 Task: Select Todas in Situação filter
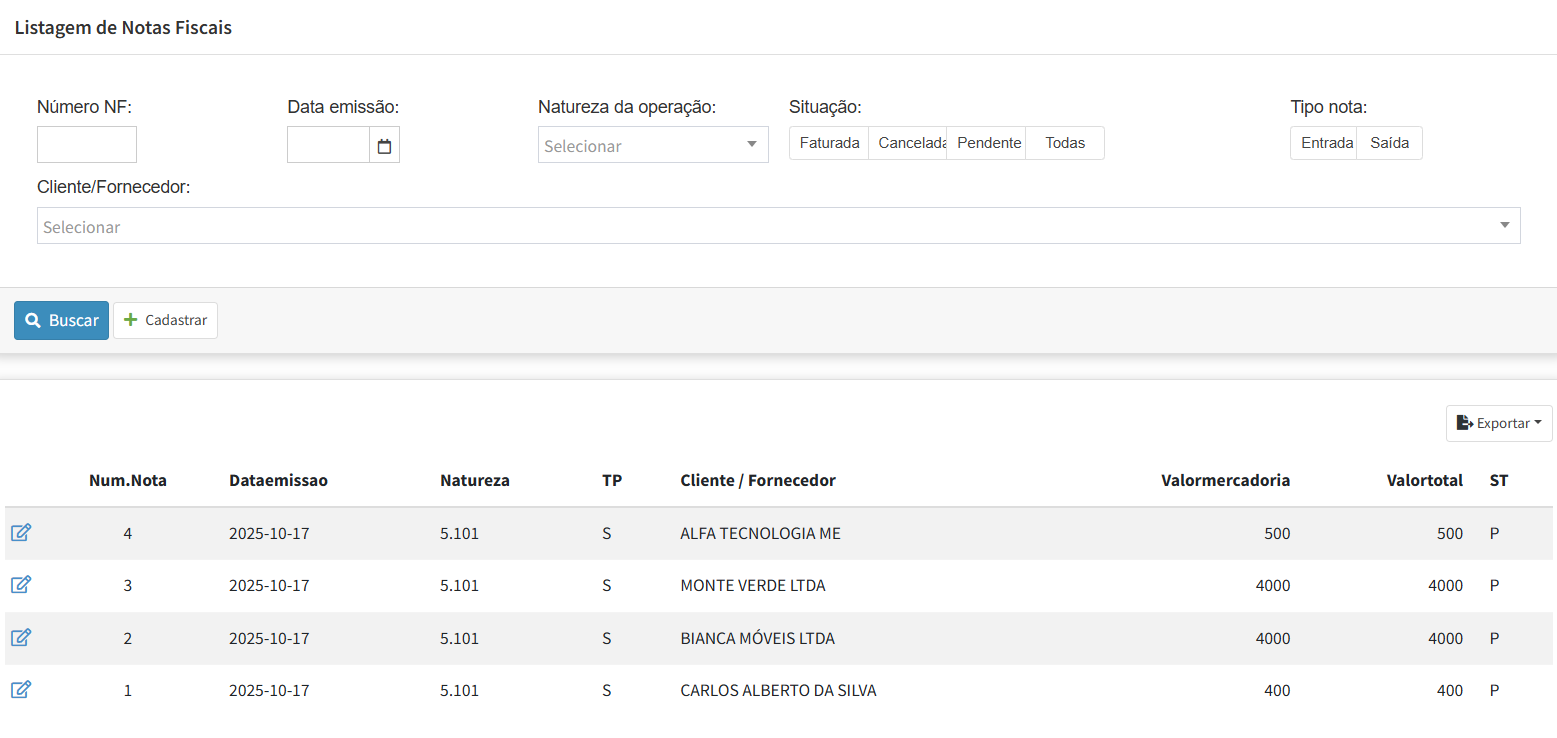point(1065,143)
